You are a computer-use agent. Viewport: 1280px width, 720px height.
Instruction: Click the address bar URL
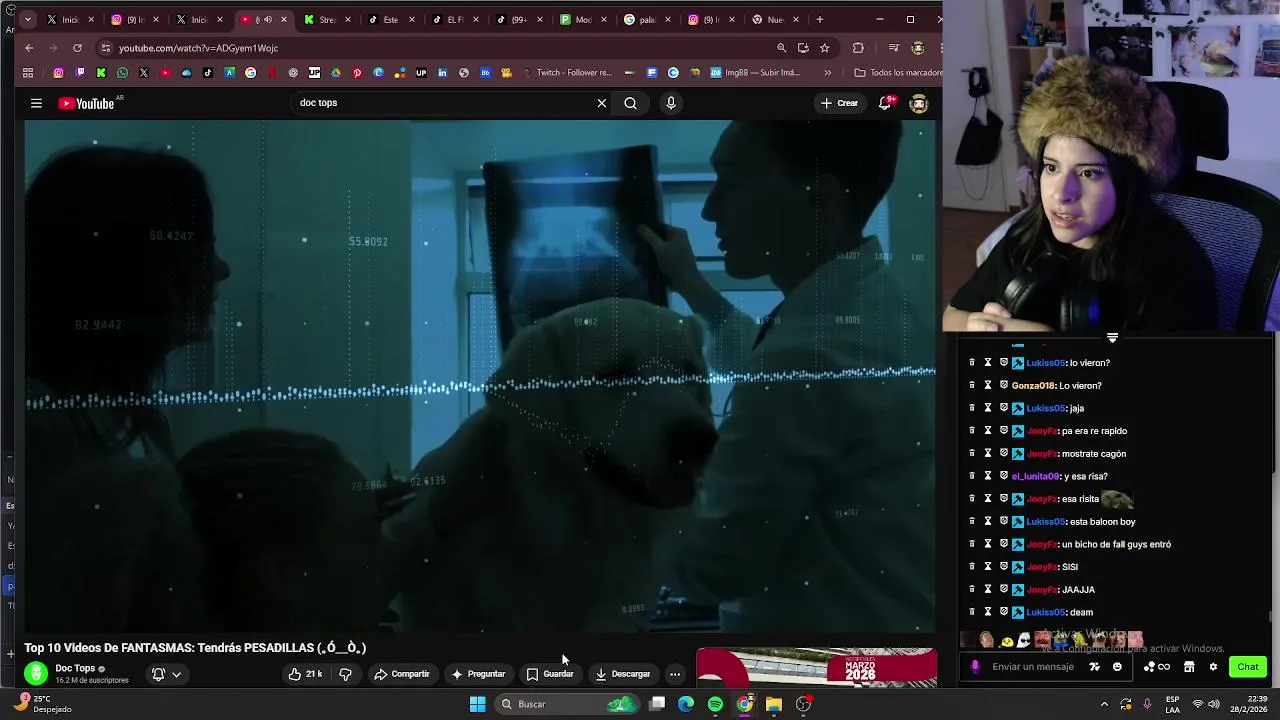tap(198, 48)
